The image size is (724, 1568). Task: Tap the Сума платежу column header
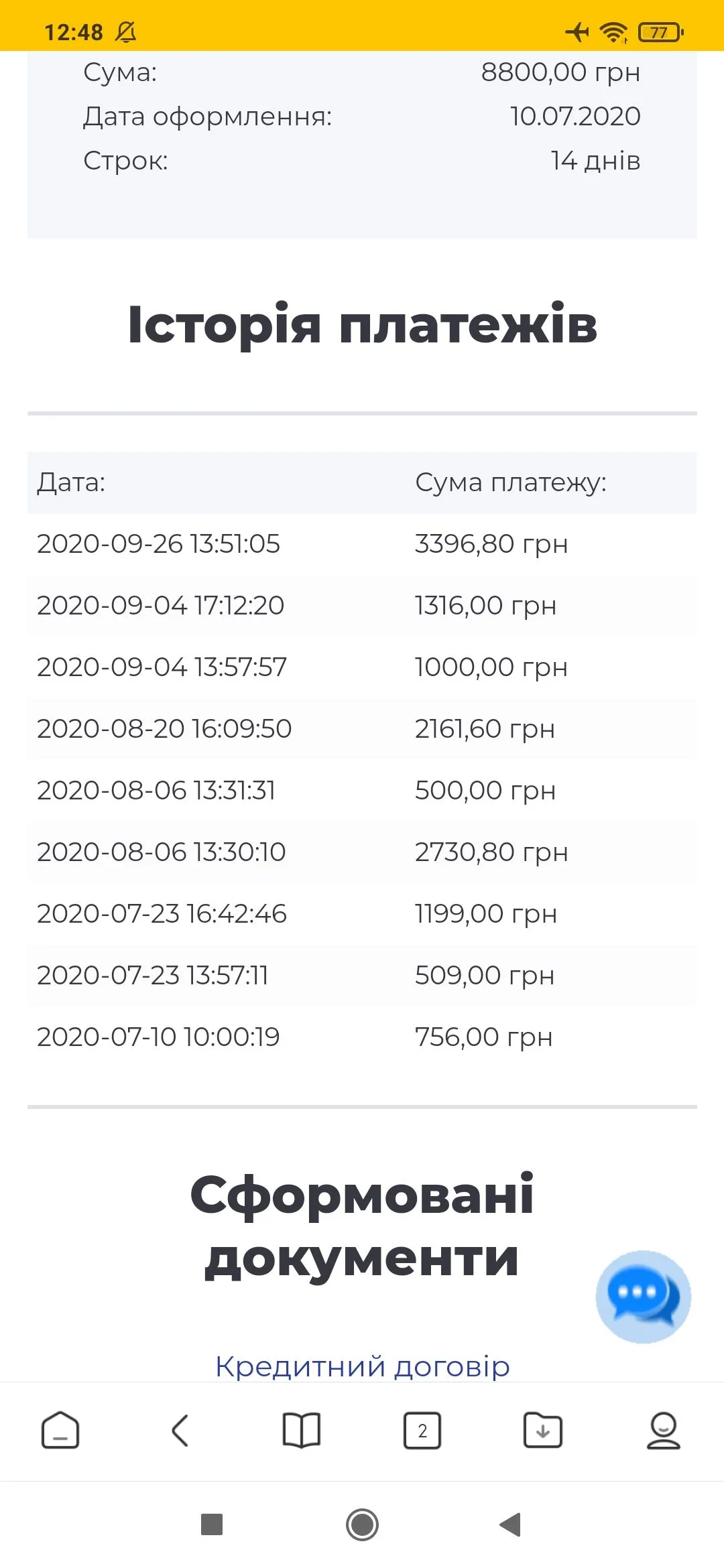point(511,482)
